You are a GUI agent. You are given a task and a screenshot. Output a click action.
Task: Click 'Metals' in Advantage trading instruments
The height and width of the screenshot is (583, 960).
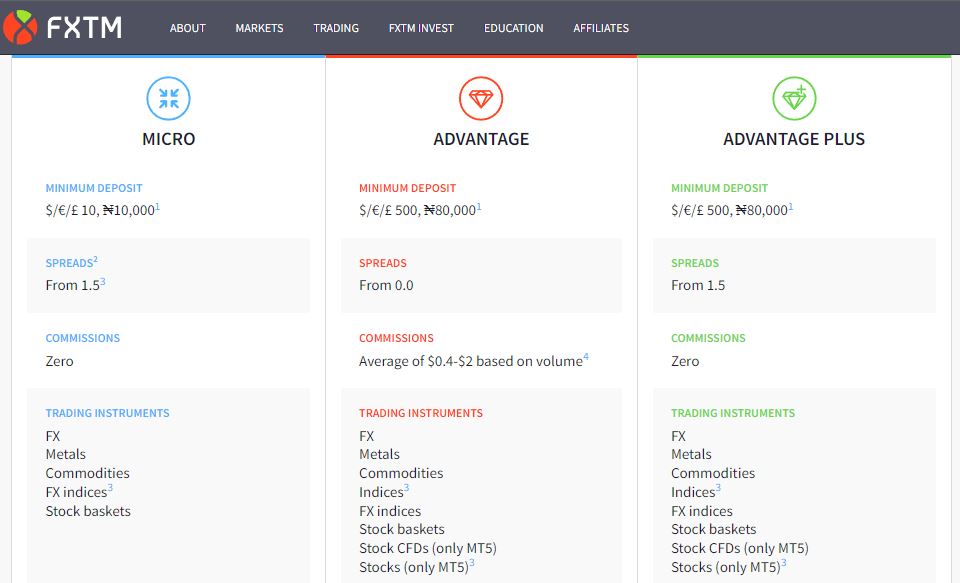pyautogui.click(x=379, y=454)
